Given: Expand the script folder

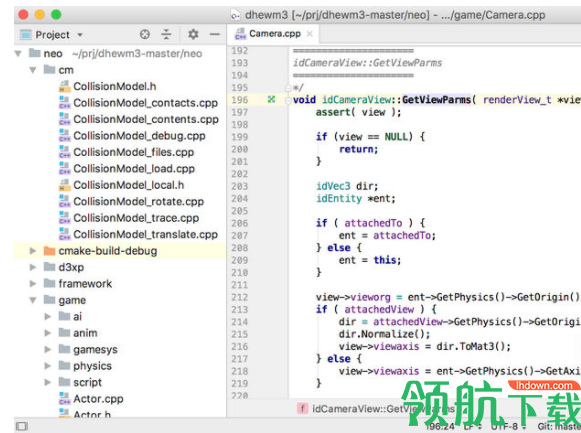Looking at the screenshot, I should tap(48, 382).
